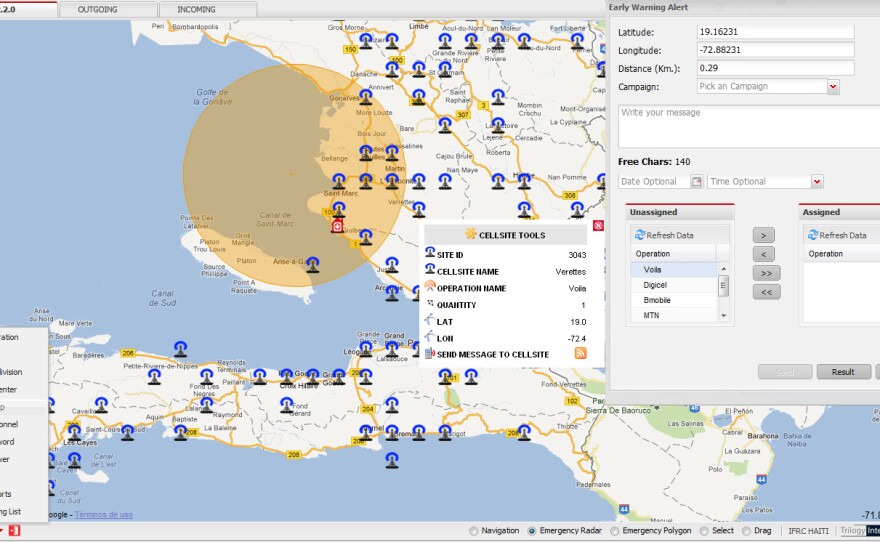Image resolution: width=880 pixels, height=542 pixels.
Task: Close the Cellsite Tools popup
Action: click(x=598, y=226)
